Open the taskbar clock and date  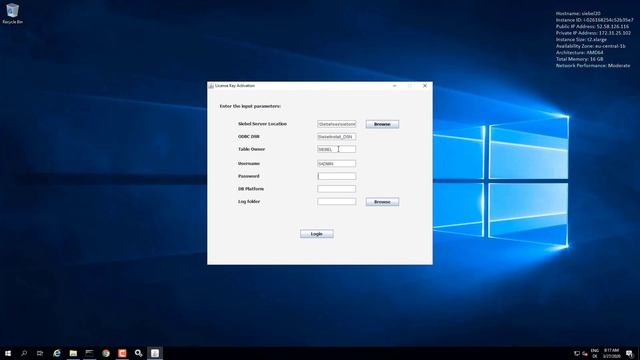[611, 353]
